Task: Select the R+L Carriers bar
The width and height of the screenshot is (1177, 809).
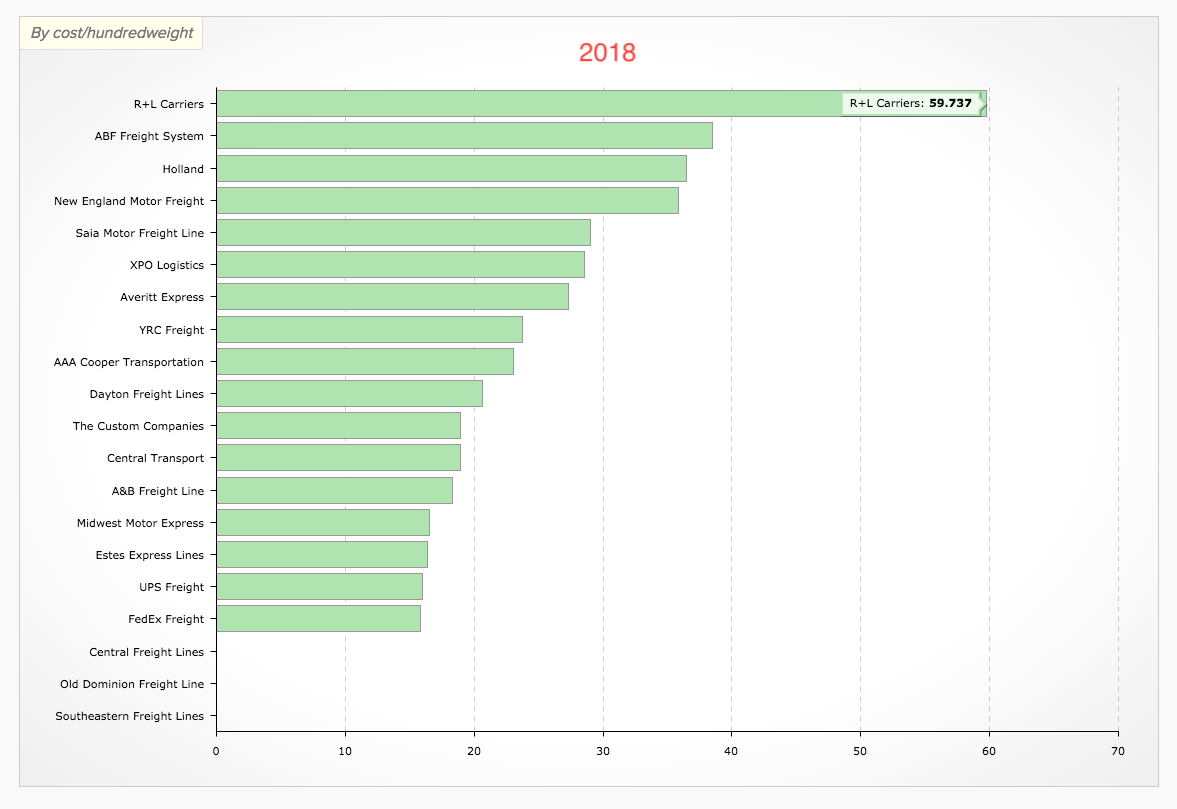Action: [x=601, y=104]
